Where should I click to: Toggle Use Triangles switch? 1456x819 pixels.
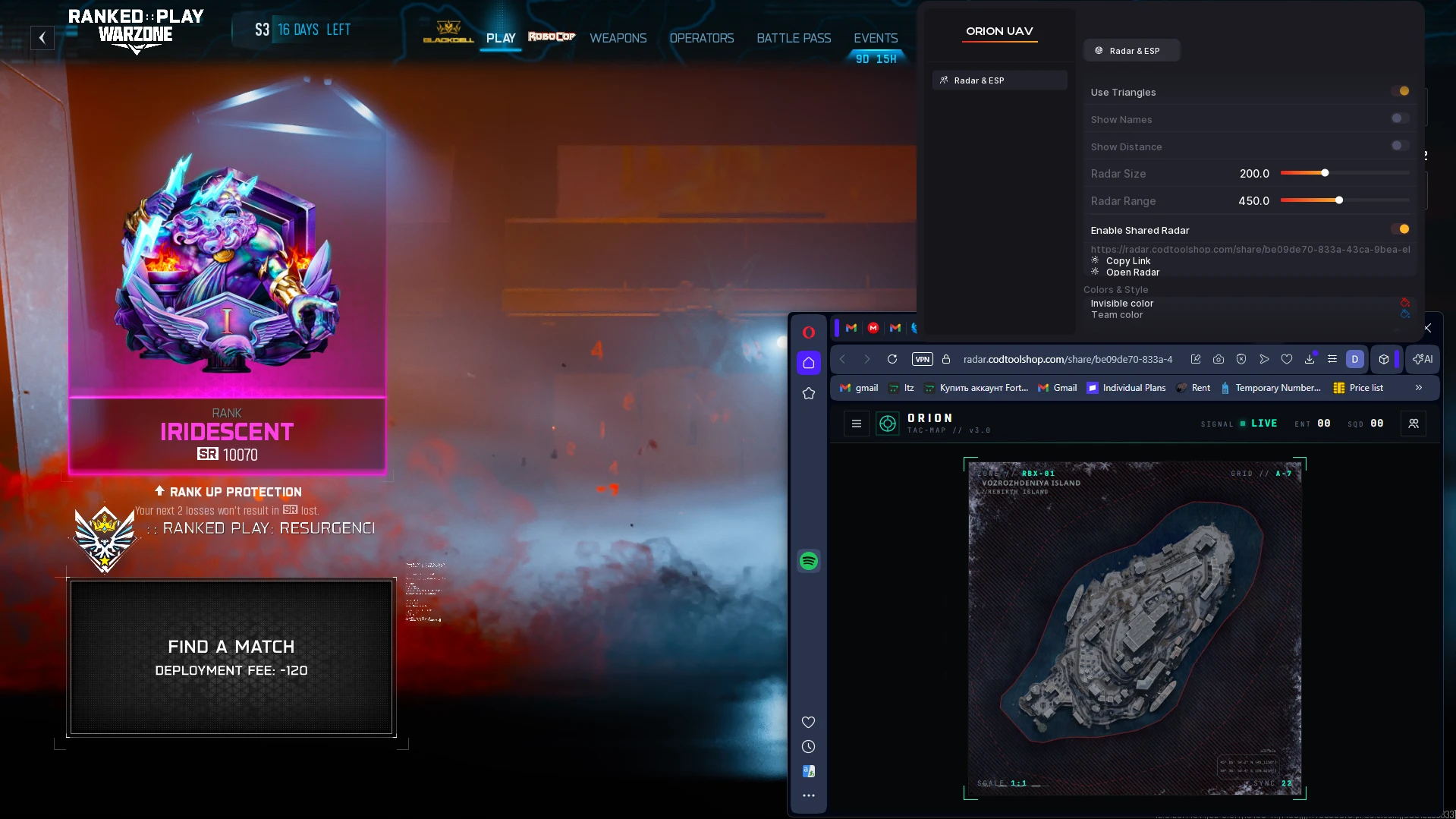point(1401,91)
